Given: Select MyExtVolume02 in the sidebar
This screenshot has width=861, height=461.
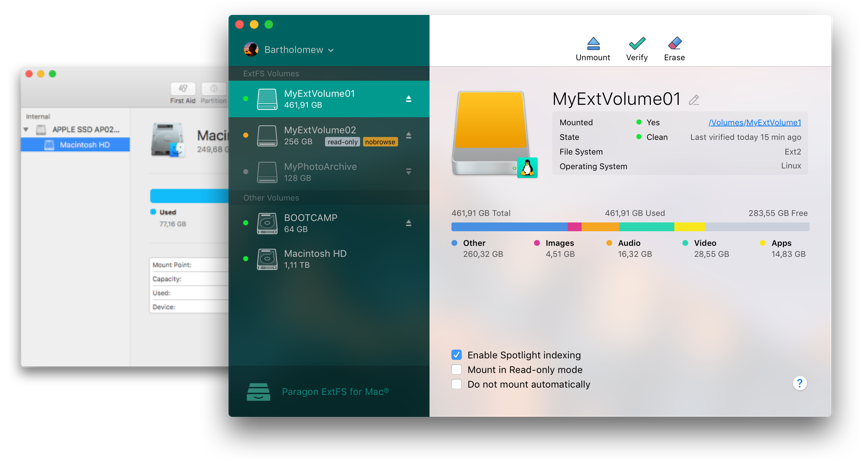Looking at the screenshot, I should coord(329,136).
